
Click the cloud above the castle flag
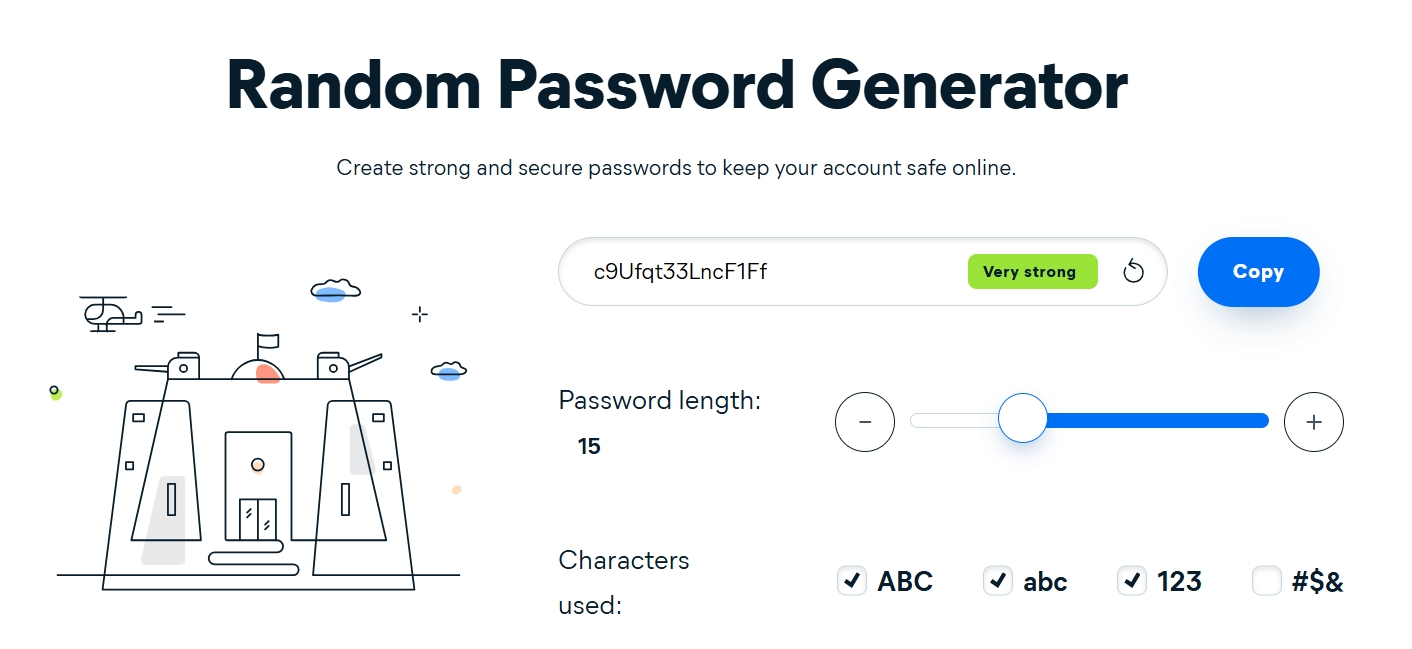coord(335,290)
